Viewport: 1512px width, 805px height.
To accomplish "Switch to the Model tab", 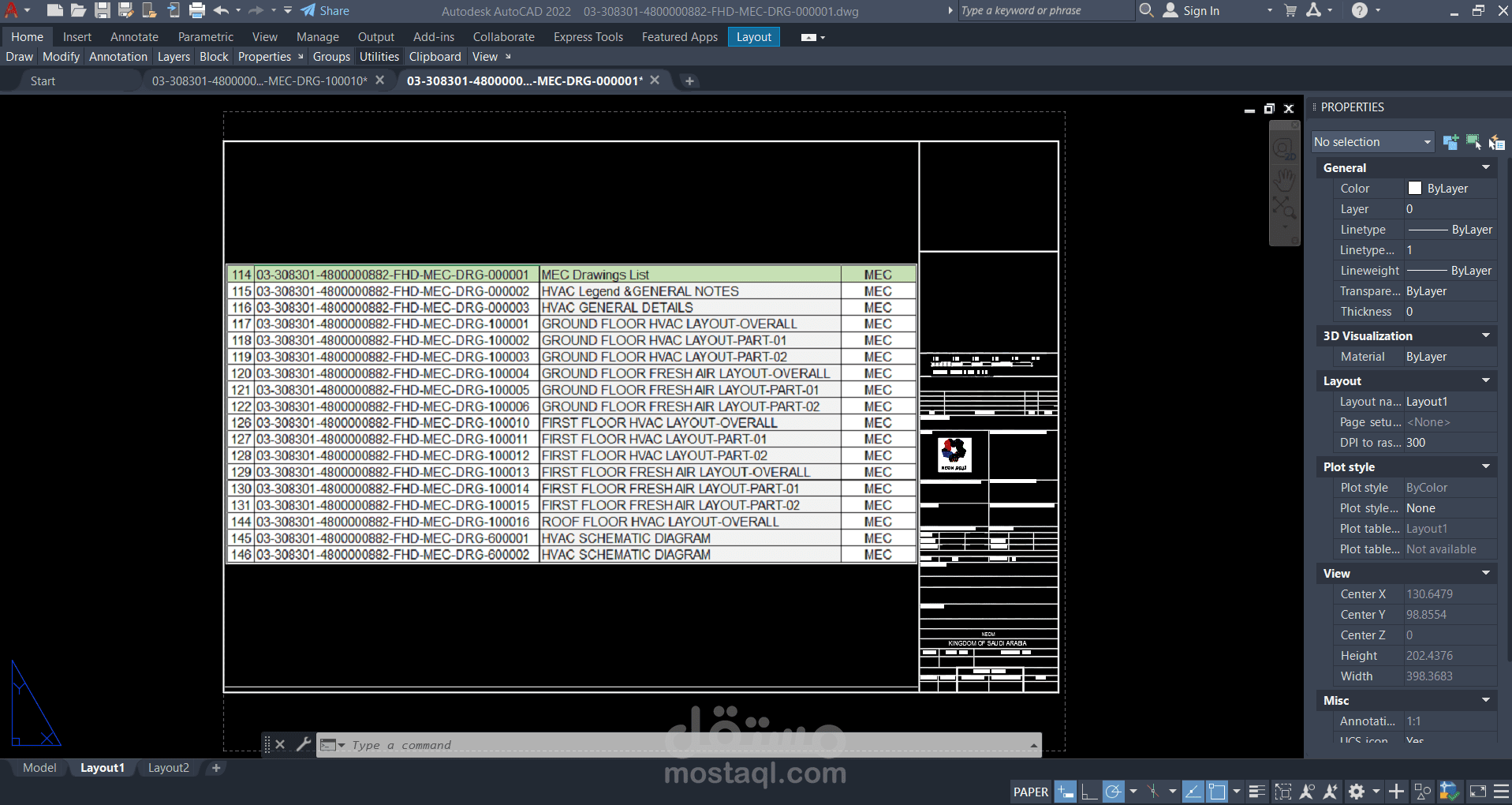I will tap(39, 768).
